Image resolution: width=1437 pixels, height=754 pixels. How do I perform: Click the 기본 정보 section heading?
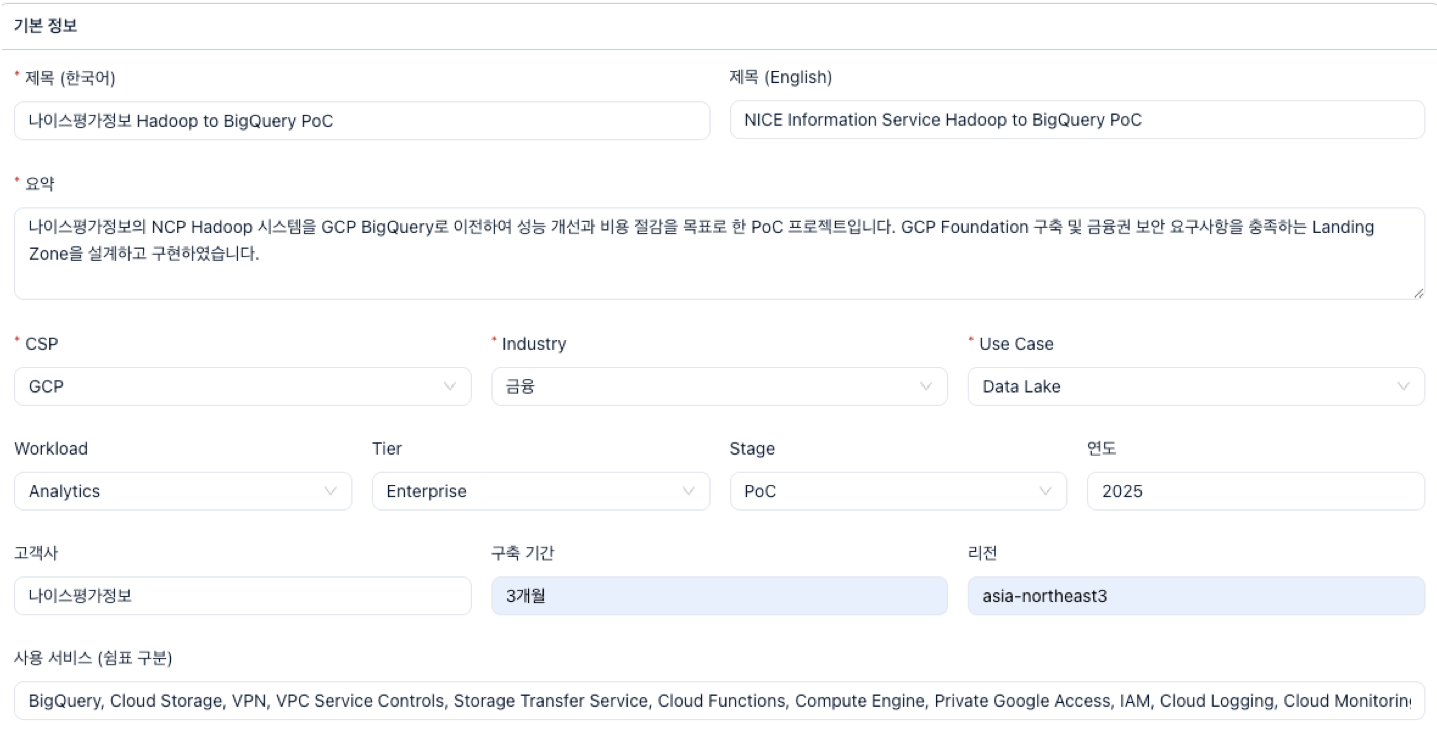(x=45, y=26)
